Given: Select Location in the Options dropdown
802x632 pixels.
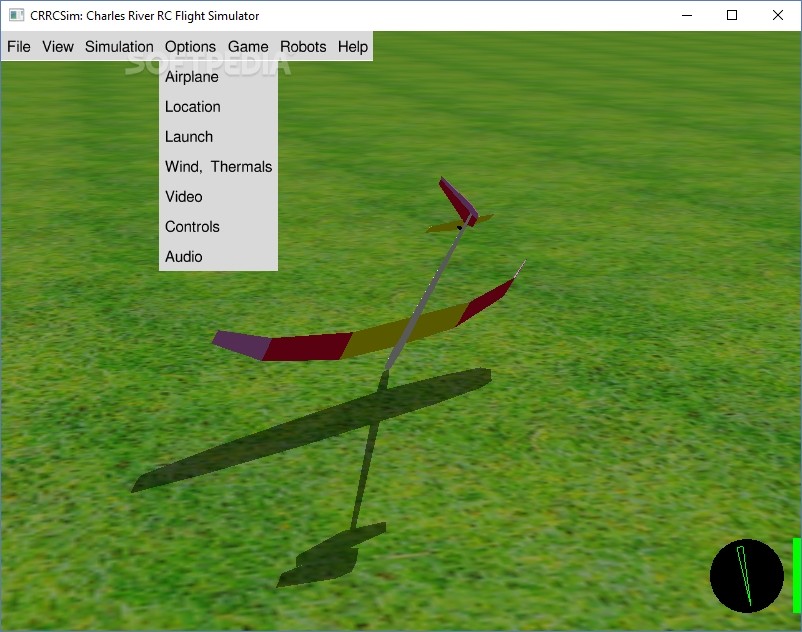Looking at the screenshot, I should point(218,107).
